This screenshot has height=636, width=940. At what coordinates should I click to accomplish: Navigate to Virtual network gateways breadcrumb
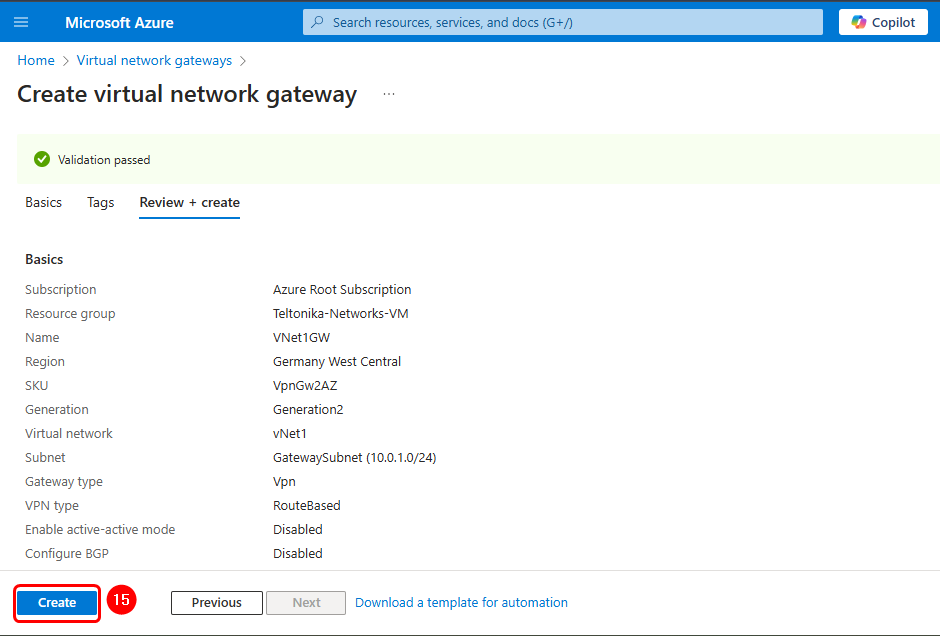pos(154,61)
